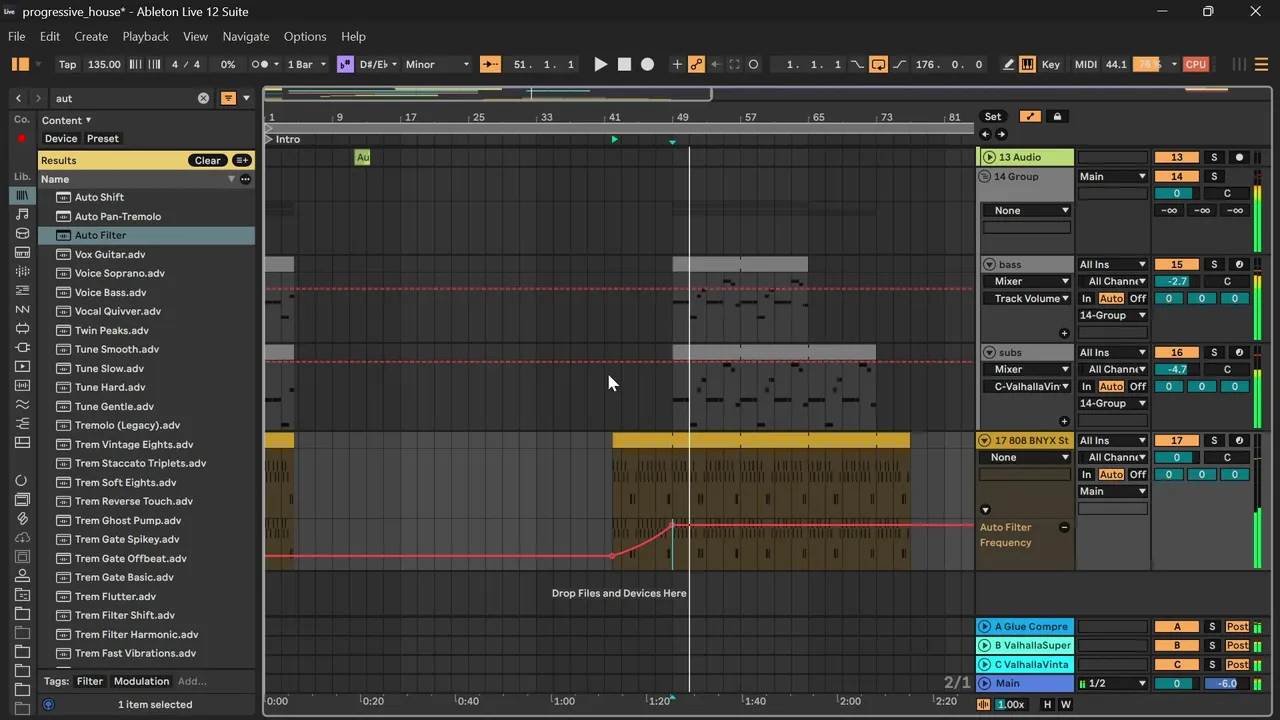Collapse the 17 808 BNYX track
The width and height of the screenshot is (1280, 720).
[x=985, y=441]
